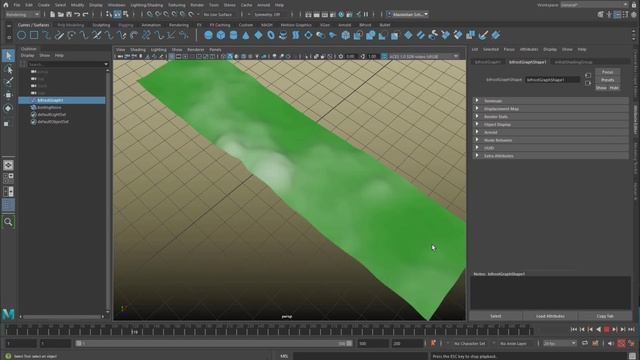
Task: Open the Rendering menu set dropdown
Action: [x=23, y=14]
